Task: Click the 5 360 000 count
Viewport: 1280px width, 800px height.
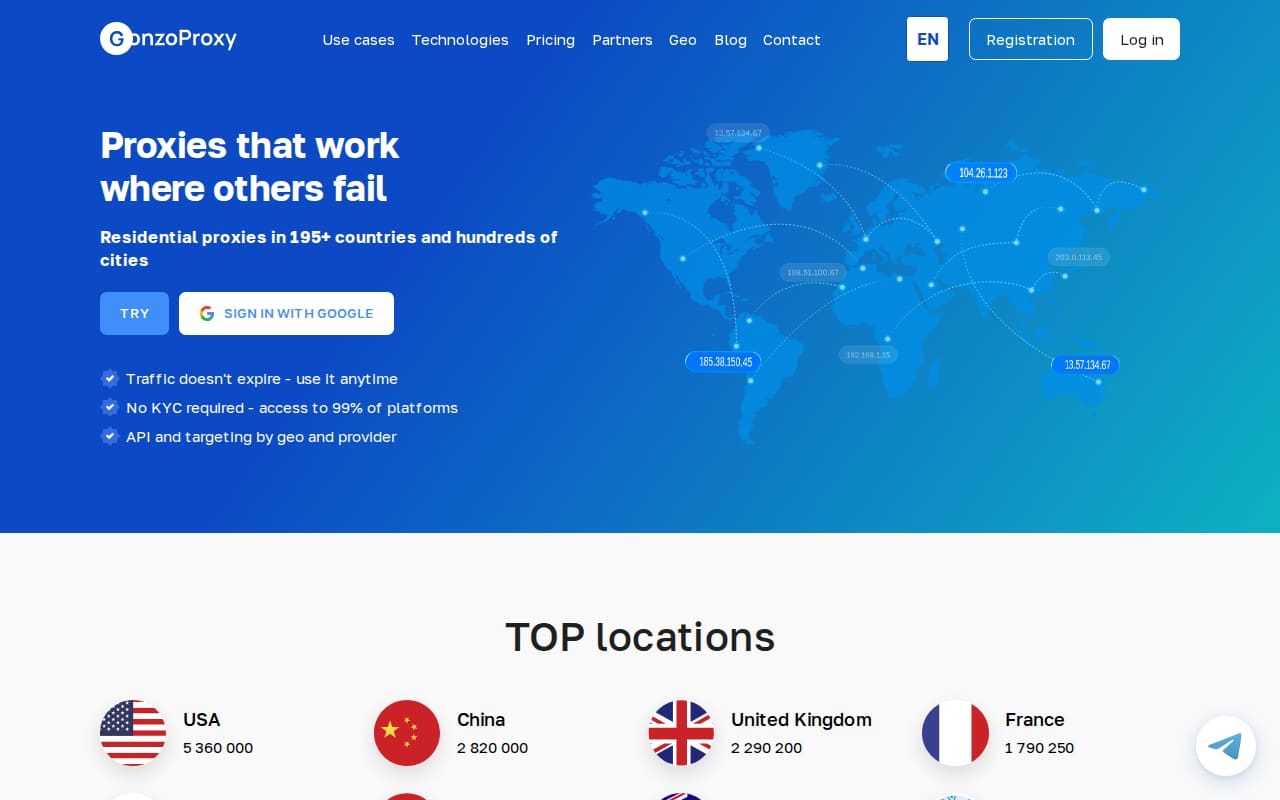Action: pyautogui.click(x=218, y=748)
